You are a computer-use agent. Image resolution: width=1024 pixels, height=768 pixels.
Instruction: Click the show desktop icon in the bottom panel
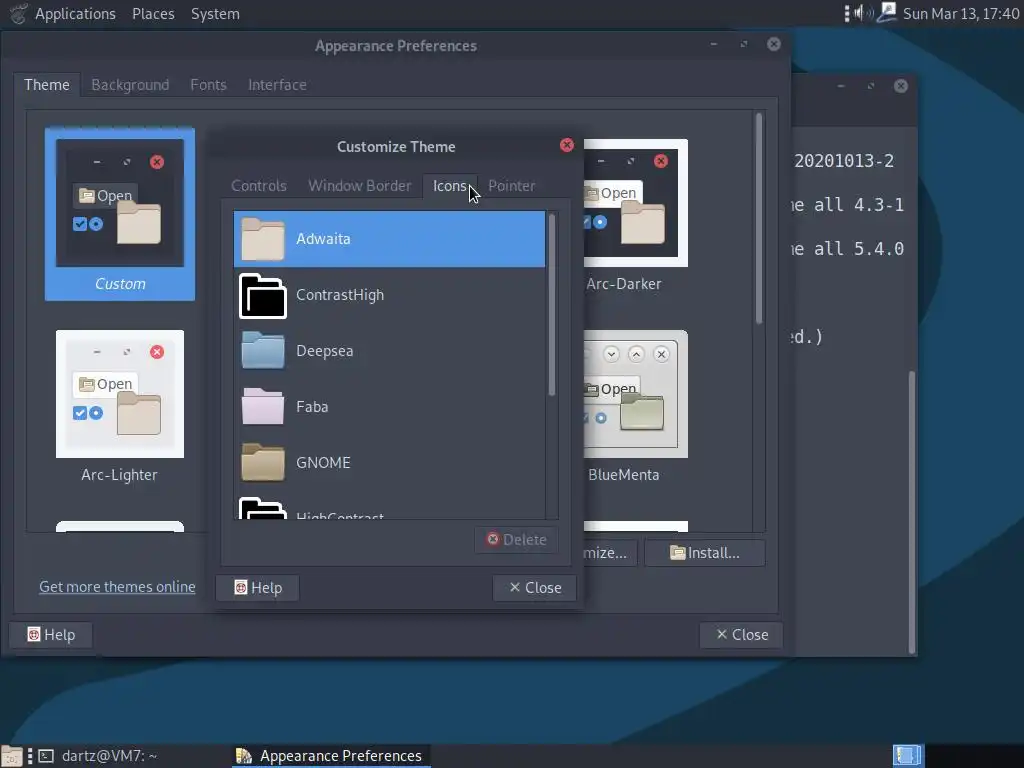click(11, 756)
